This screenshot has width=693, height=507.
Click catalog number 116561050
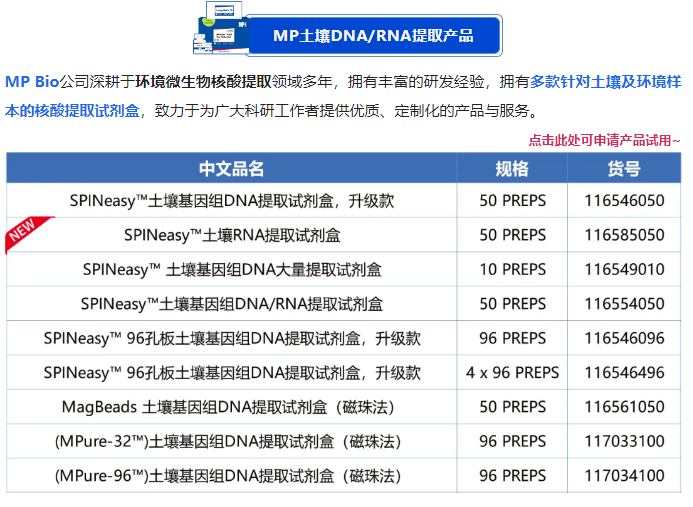pos(624,407)
